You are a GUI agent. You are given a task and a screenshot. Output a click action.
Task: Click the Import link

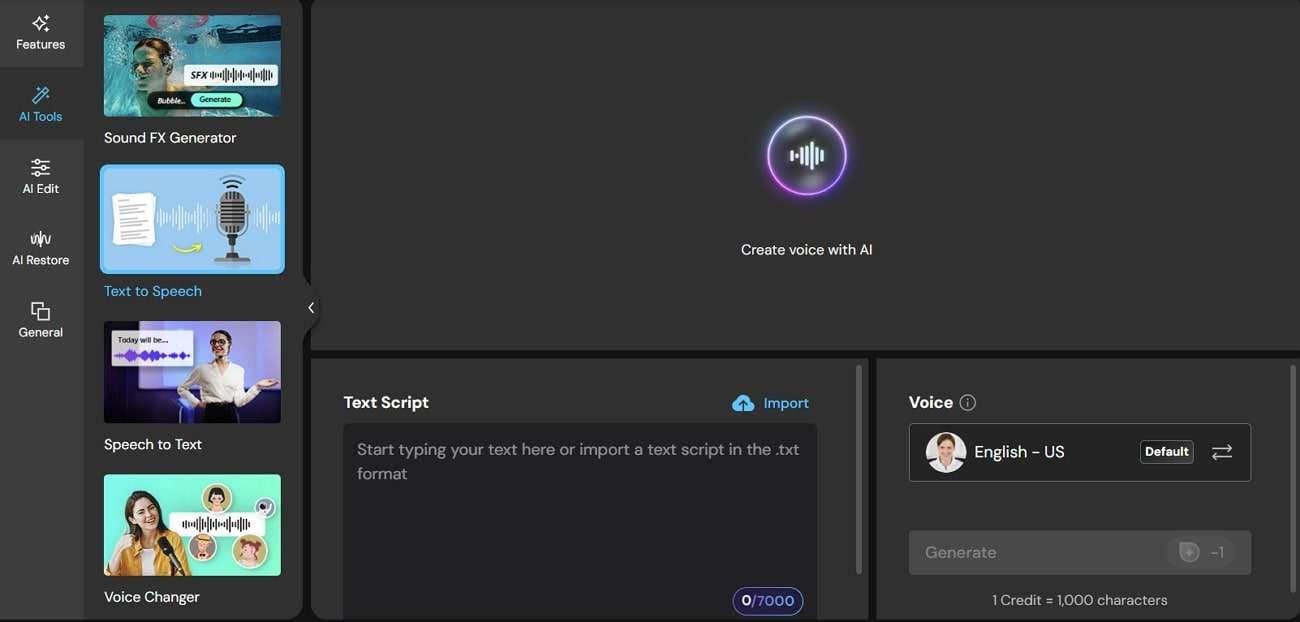point(786,403)
